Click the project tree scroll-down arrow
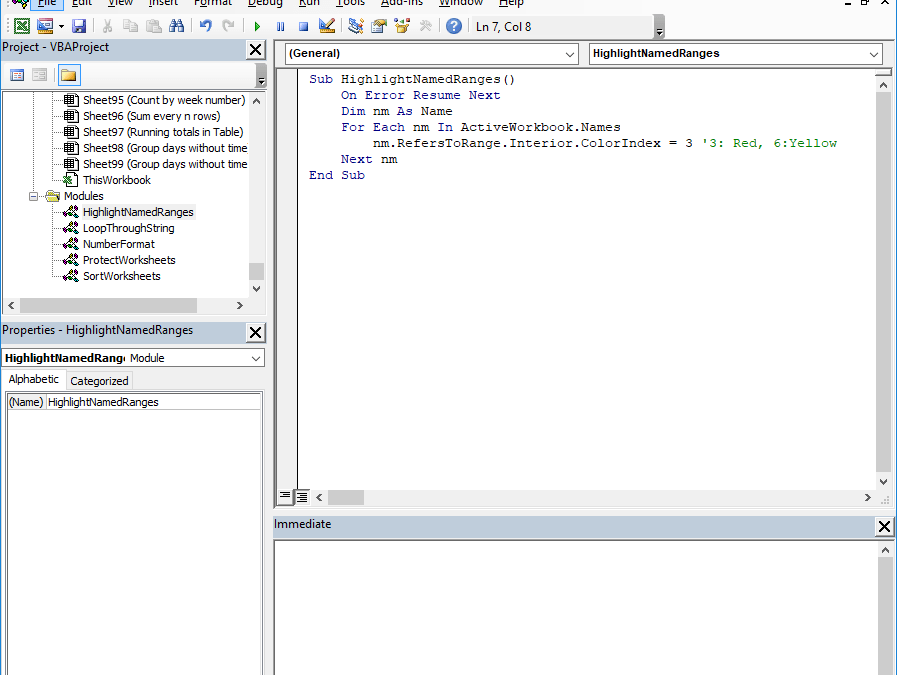Screen dimensions: 897x675 256,288
